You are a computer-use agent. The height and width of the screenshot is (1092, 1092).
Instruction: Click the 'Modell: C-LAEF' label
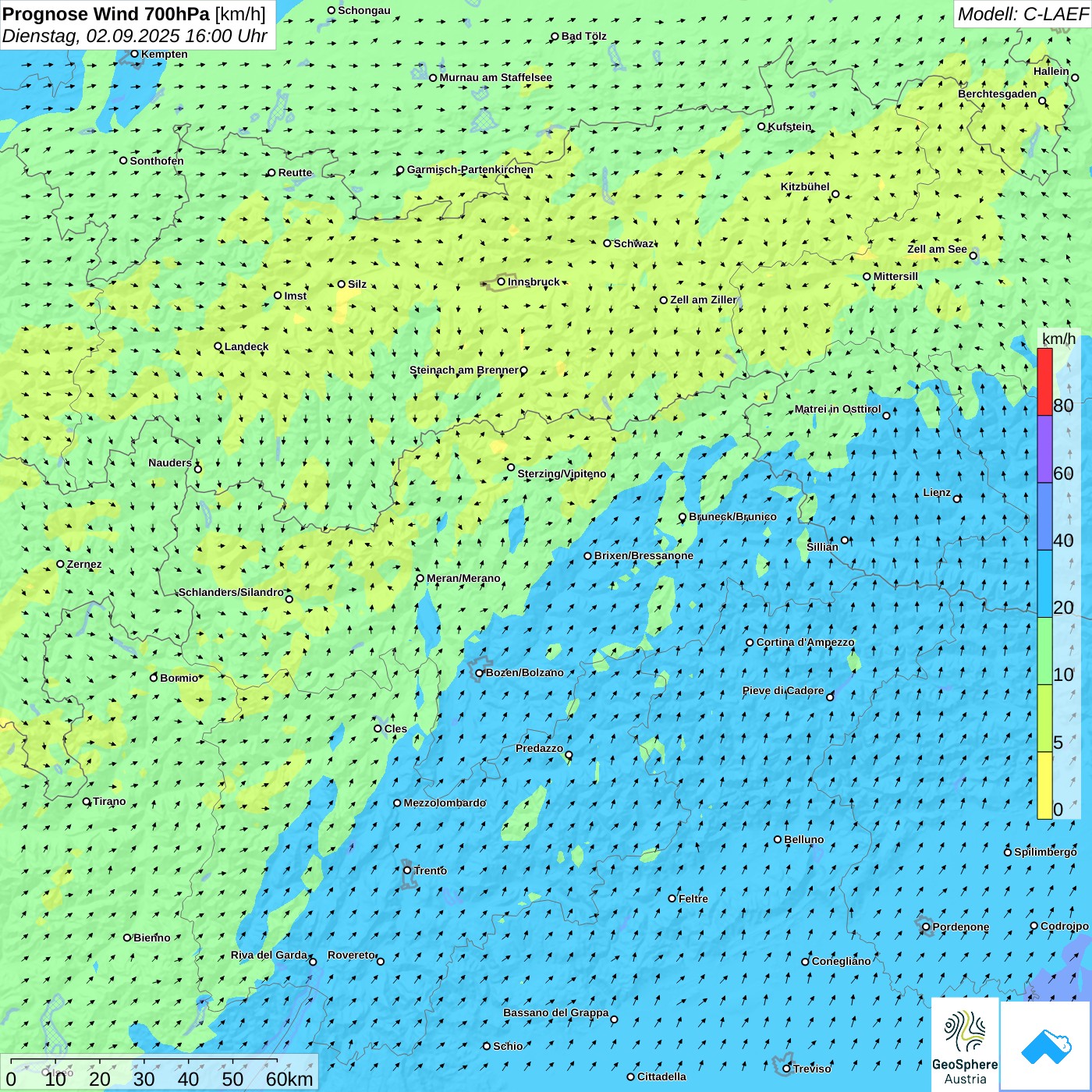click(x=1023, y=14)
